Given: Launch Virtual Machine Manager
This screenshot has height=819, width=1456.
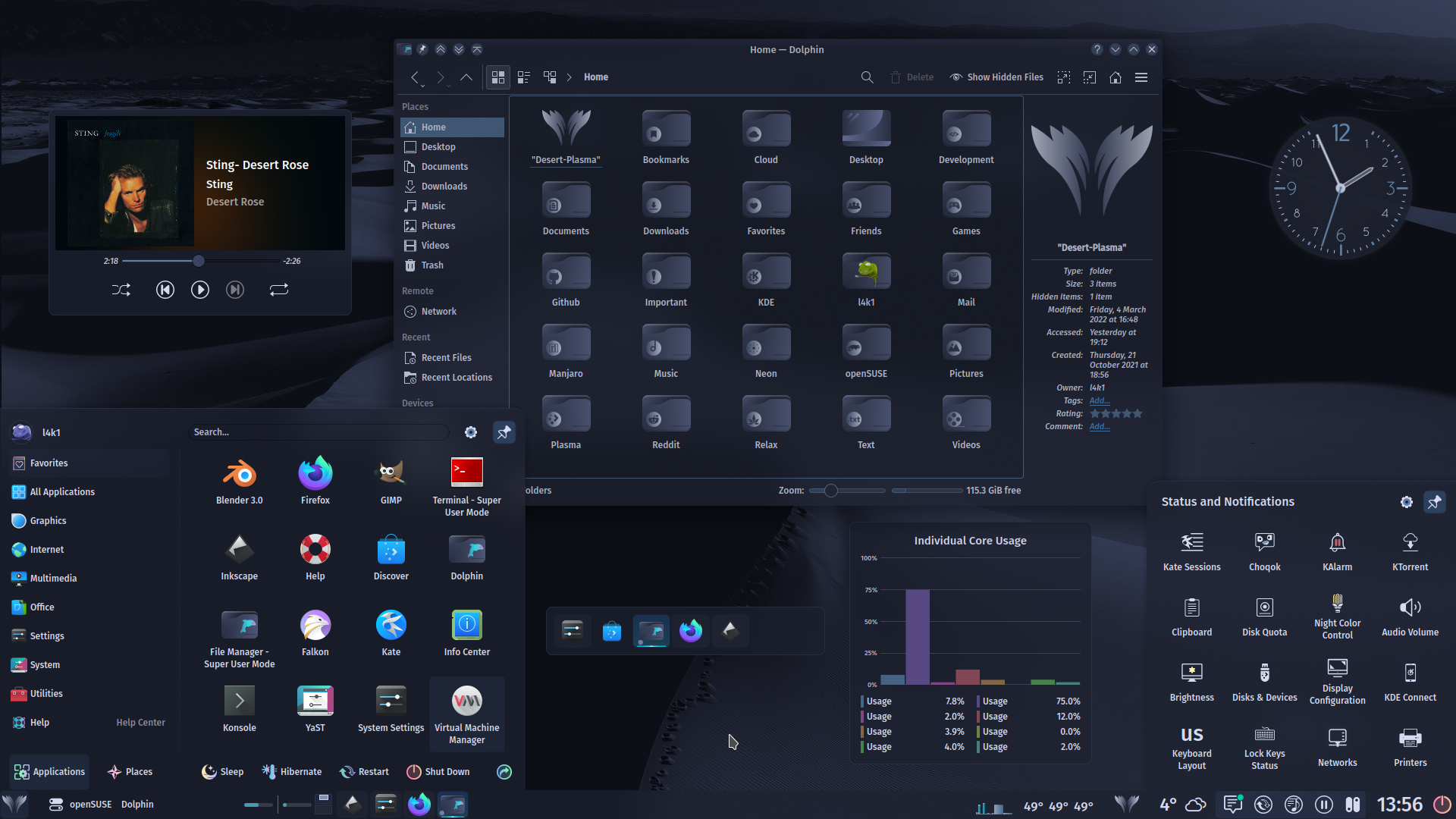Looking at the screenshot, I should point(467,714).
